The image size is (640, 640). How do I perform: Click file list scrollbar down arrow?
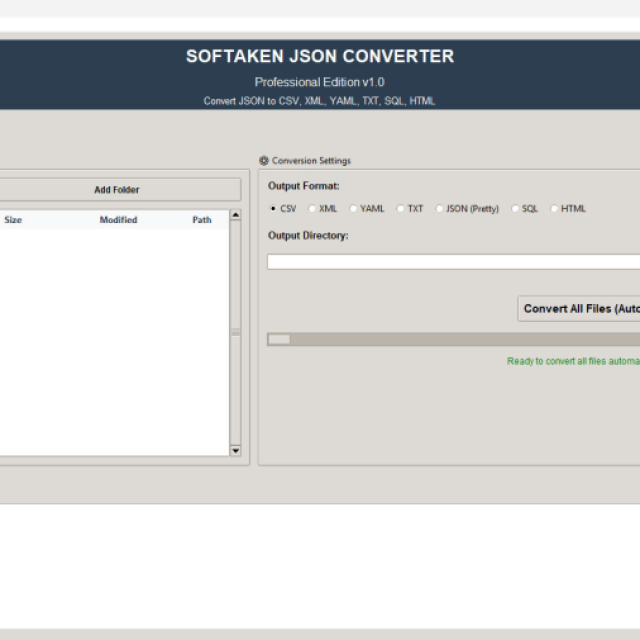[x=236, y=451]
